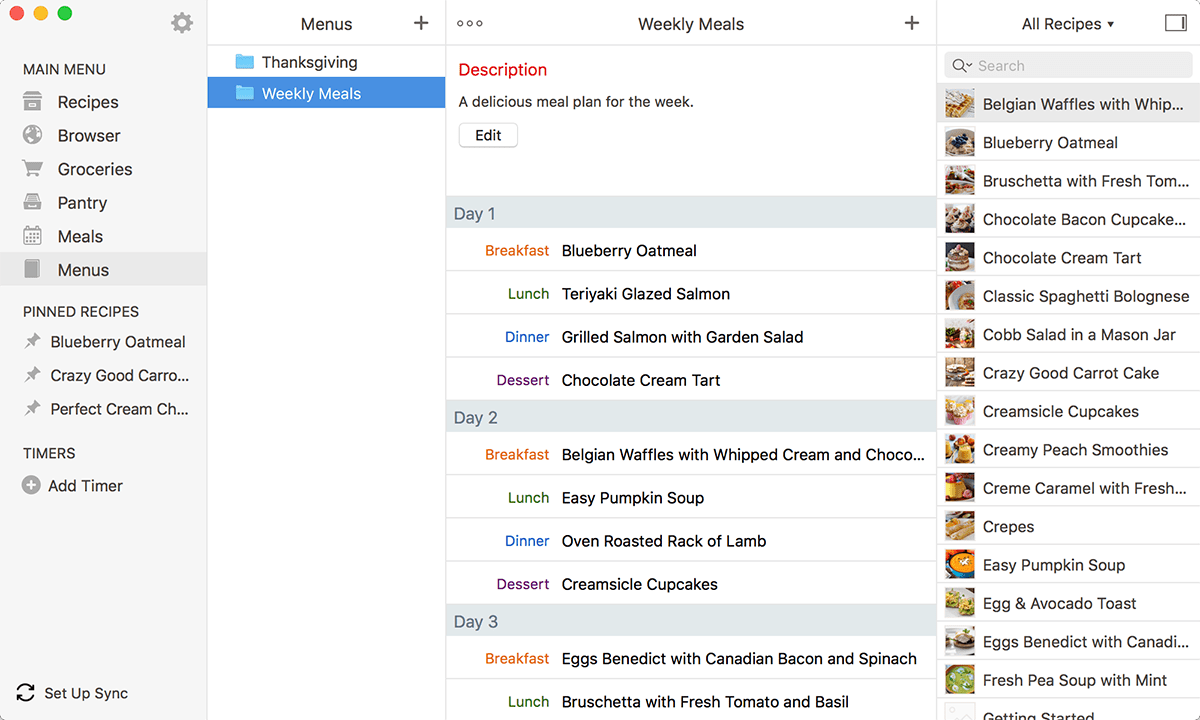Open the Recipes section in the sidebar

click(x=89, y=102)
